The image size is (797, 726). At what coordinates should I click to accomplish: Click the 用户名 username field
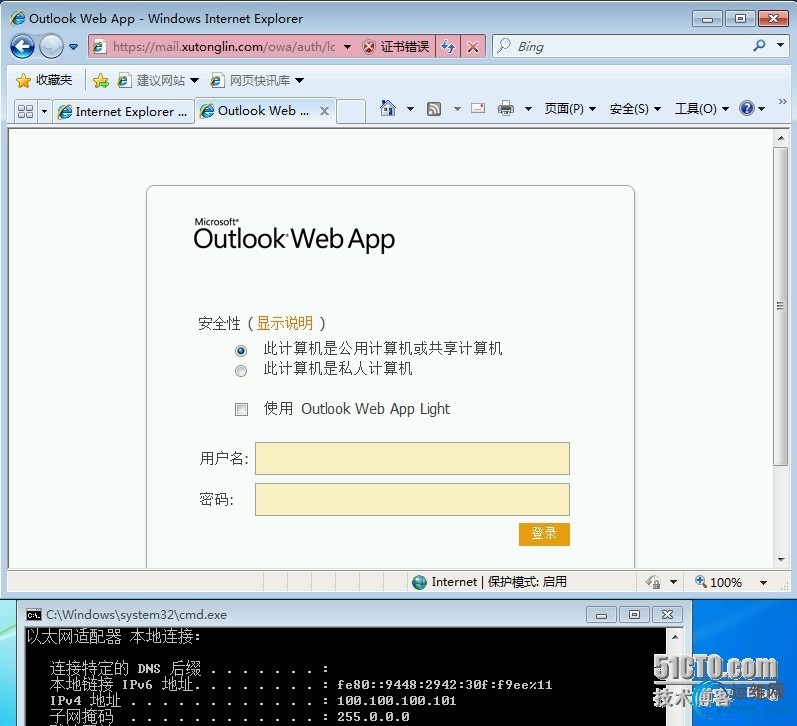pos(412,458)
